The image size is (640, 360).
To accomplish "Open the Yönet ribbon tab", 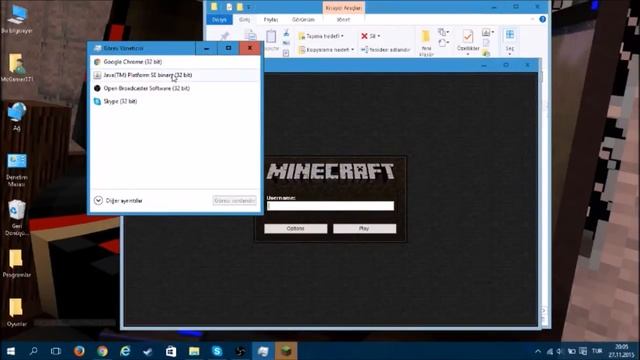I will point(343,20).
